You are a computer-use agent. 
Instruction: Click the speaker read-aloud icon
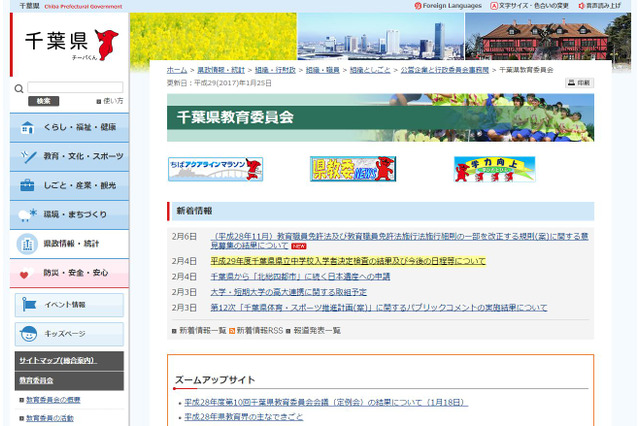pos(582,6)
